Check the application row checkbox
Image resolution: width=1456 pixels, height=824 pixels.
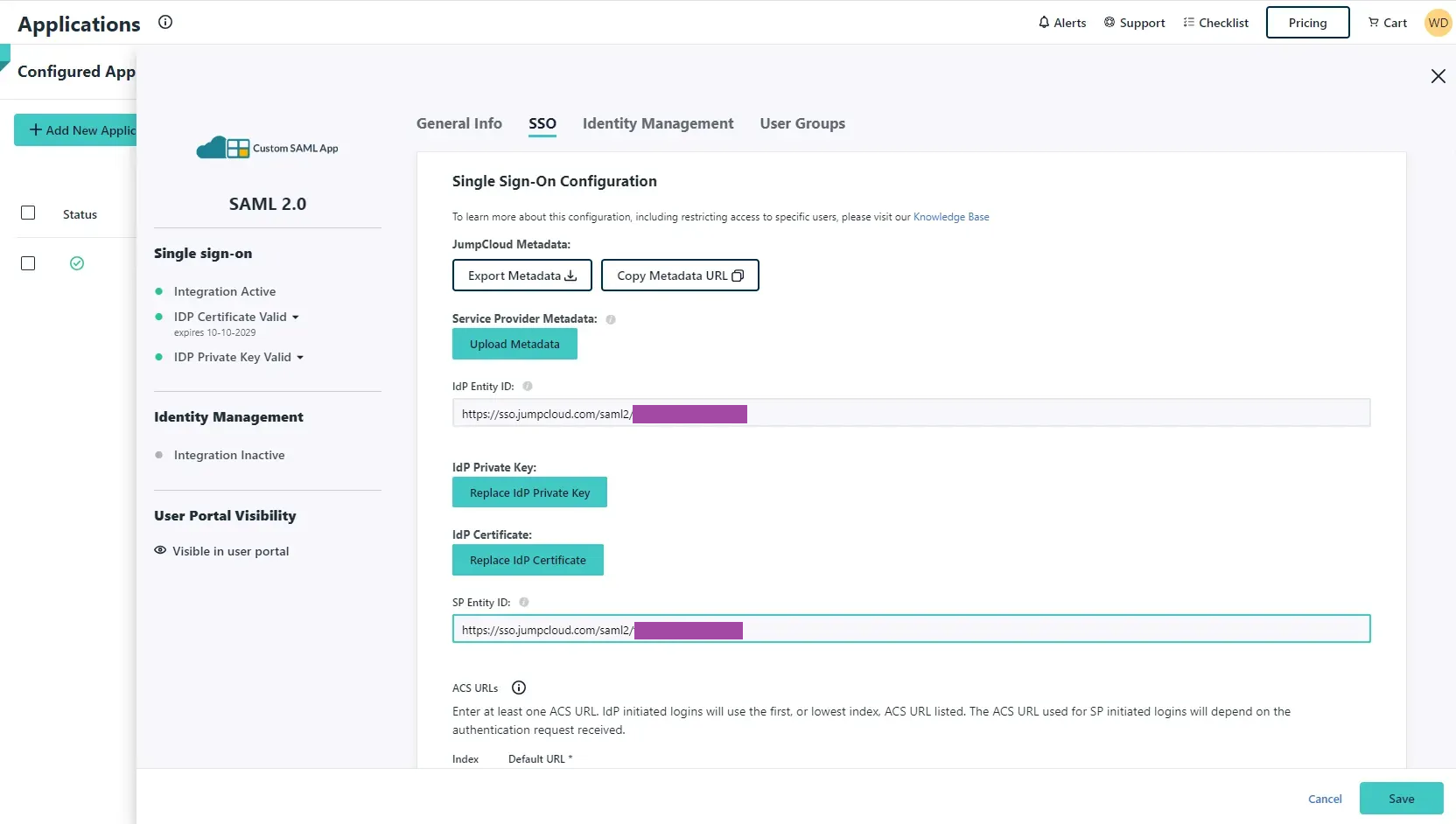pyautogui.click(x=28, y=263)
